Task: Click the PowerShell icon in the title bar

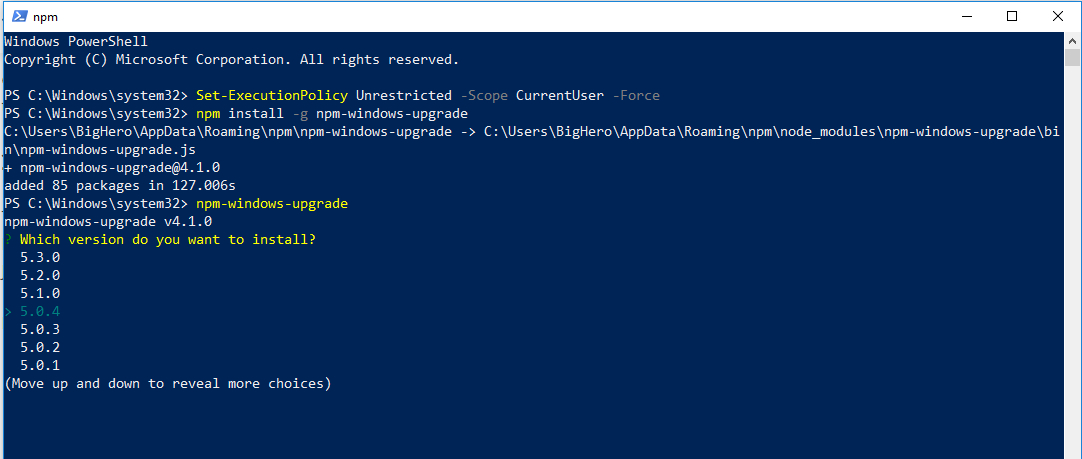Action: click(x=16, y=16)
